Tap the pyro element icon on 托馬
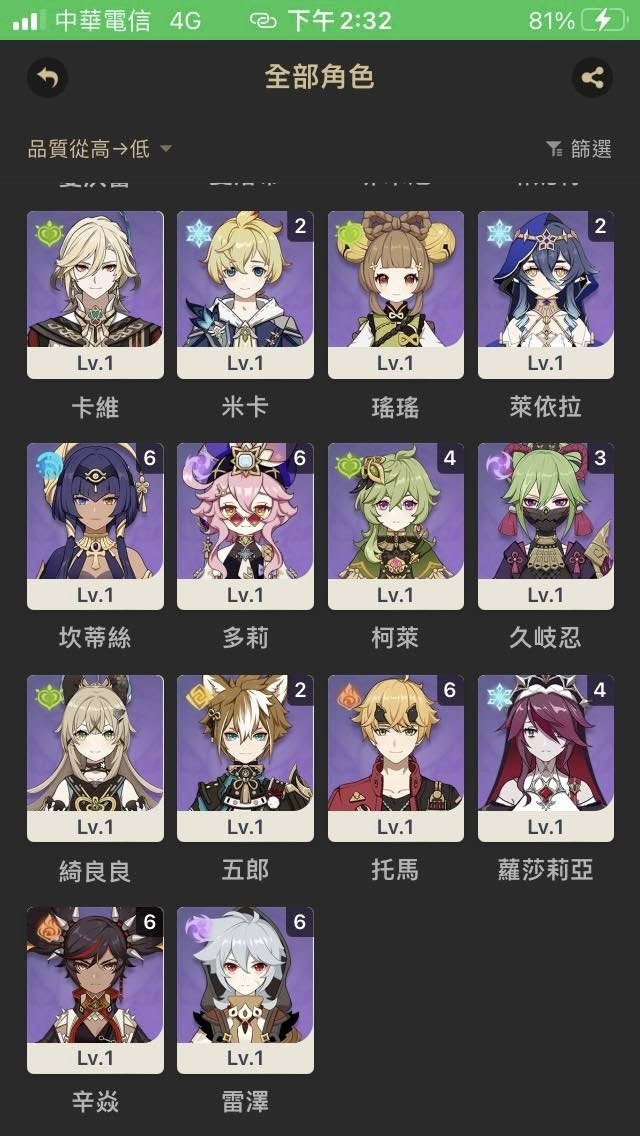The image size is (640, 1136). point(348,696)
